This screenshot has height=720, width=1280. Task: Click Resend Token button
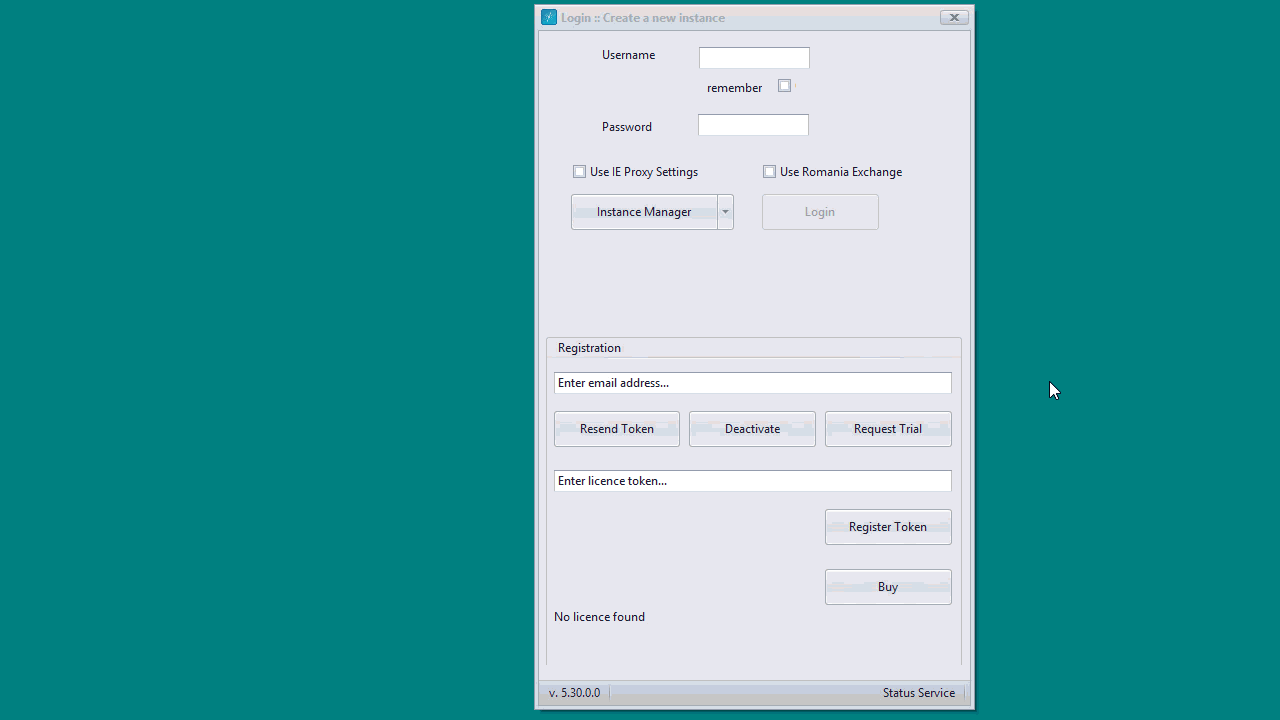click(x=617, y=429)
